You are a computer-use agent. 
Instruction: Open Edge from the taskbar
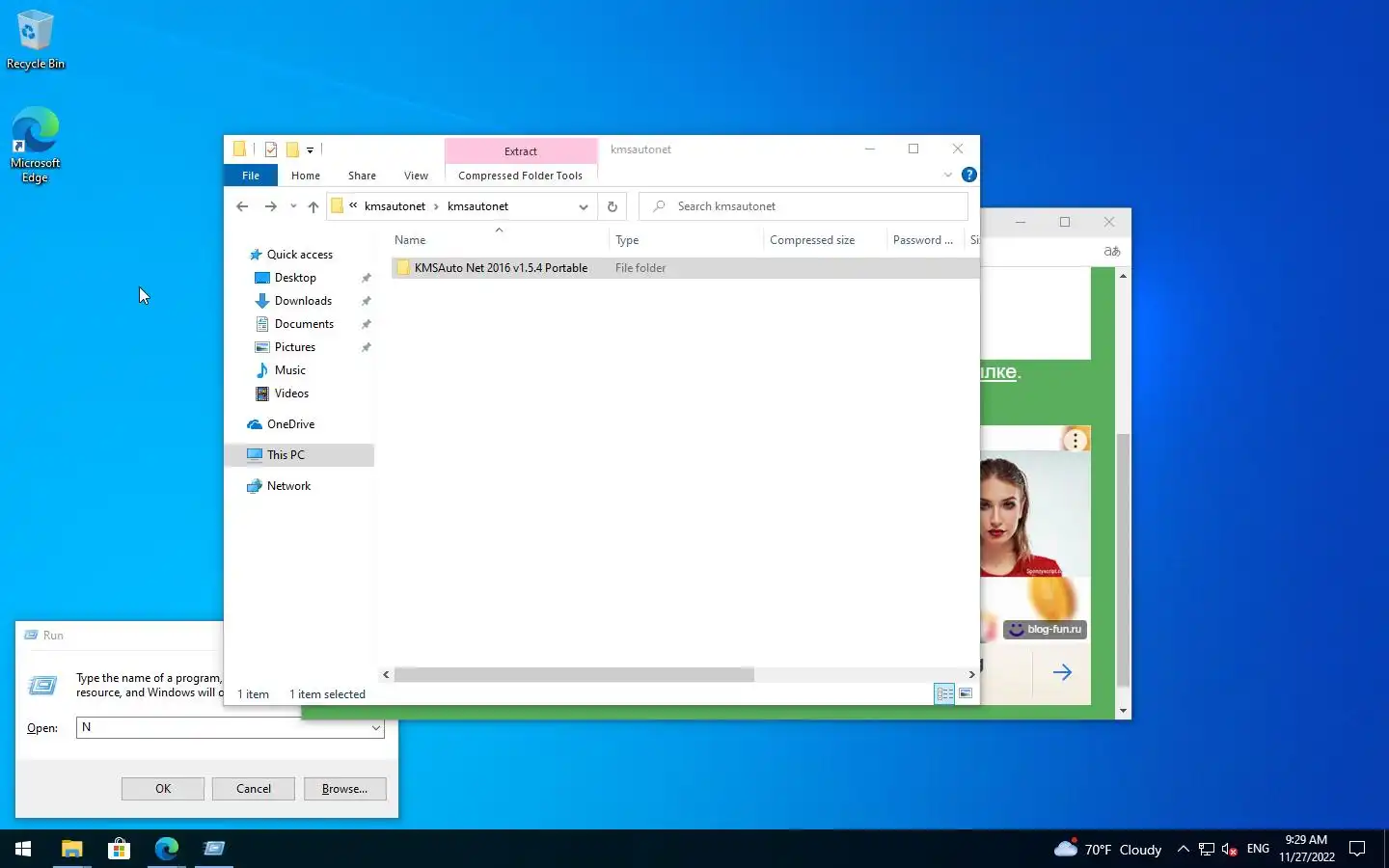tap(167, 849)
